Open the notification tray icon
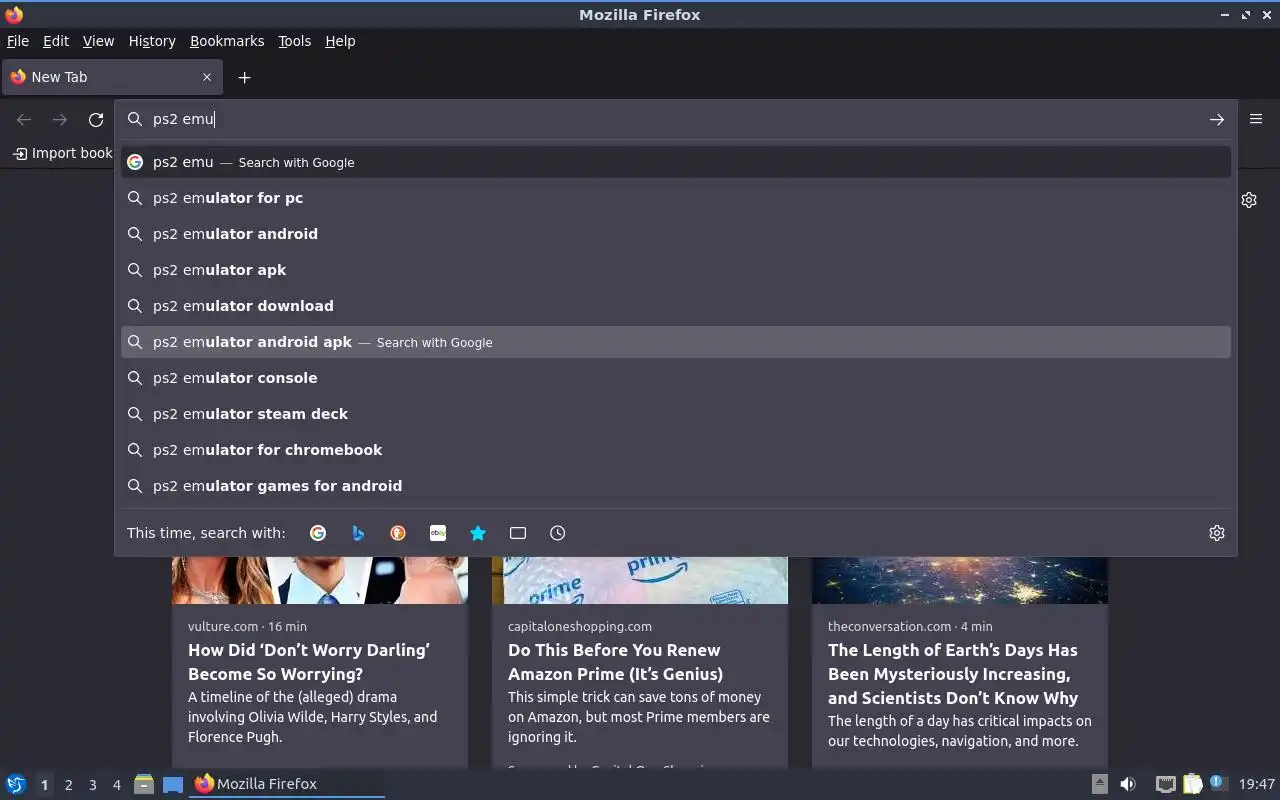1280x800 pixels. 1217,783
